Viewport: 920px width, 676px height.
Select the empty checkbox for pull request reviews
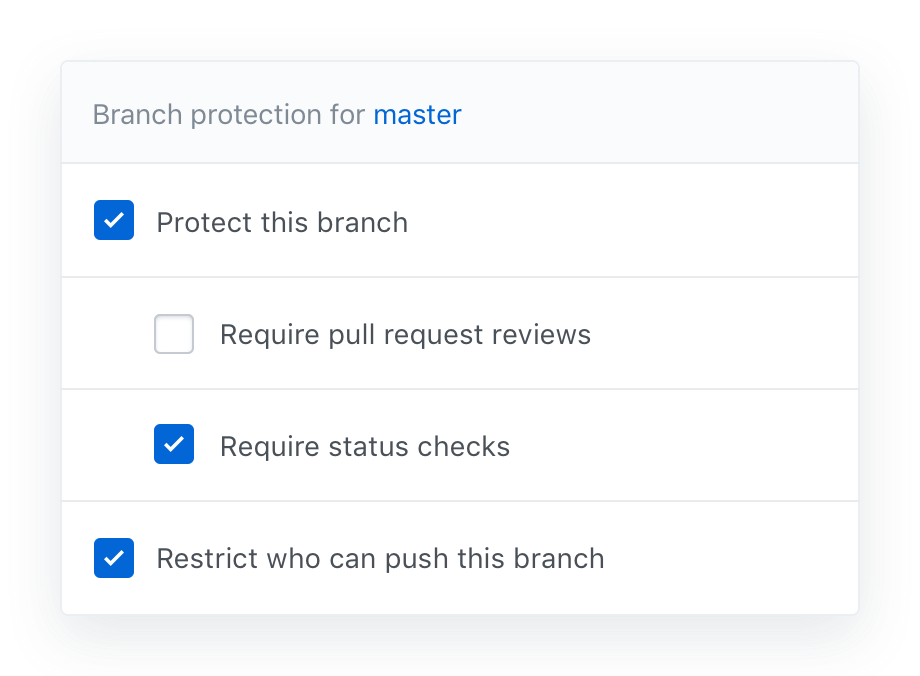click(x=174, y=334)
